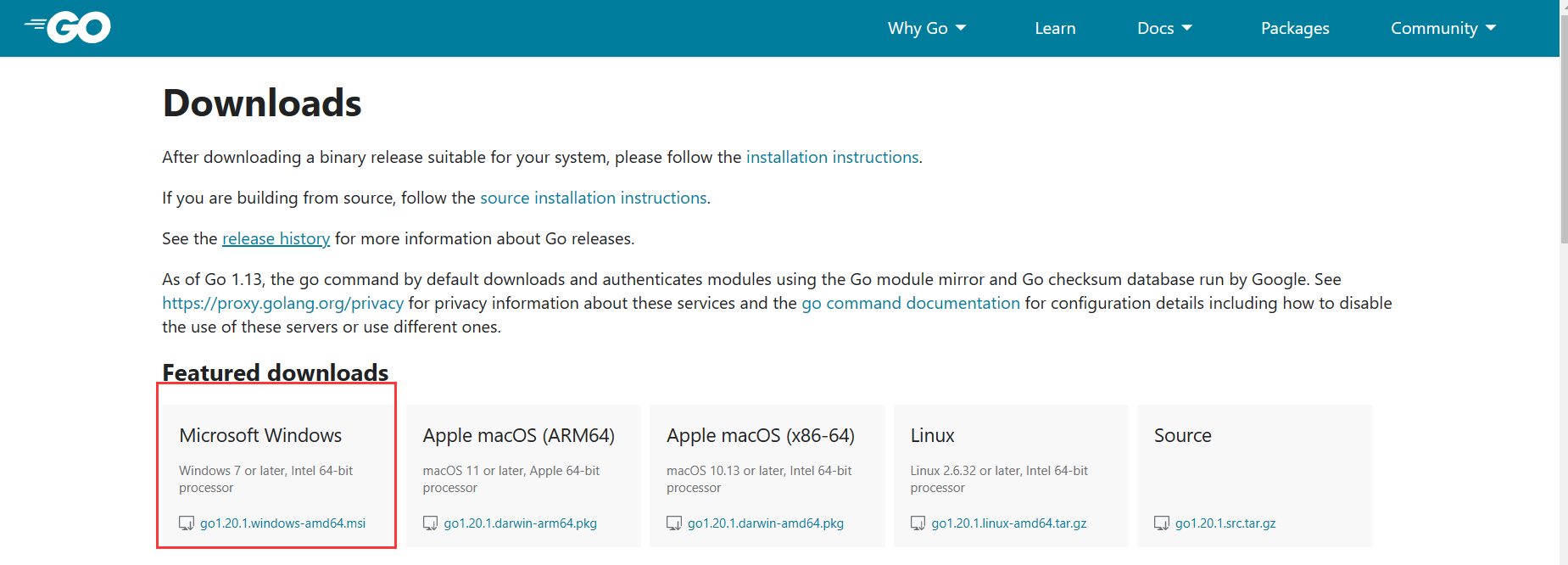Click download icon beside go1.20.1.darwin-arm64.pkg

coord(430,523)
